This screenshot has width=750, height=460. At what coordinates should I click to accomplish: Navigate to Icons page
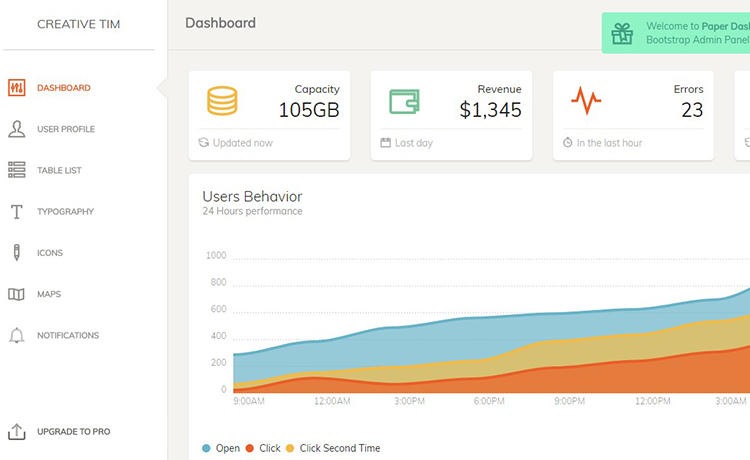(50, 253)
